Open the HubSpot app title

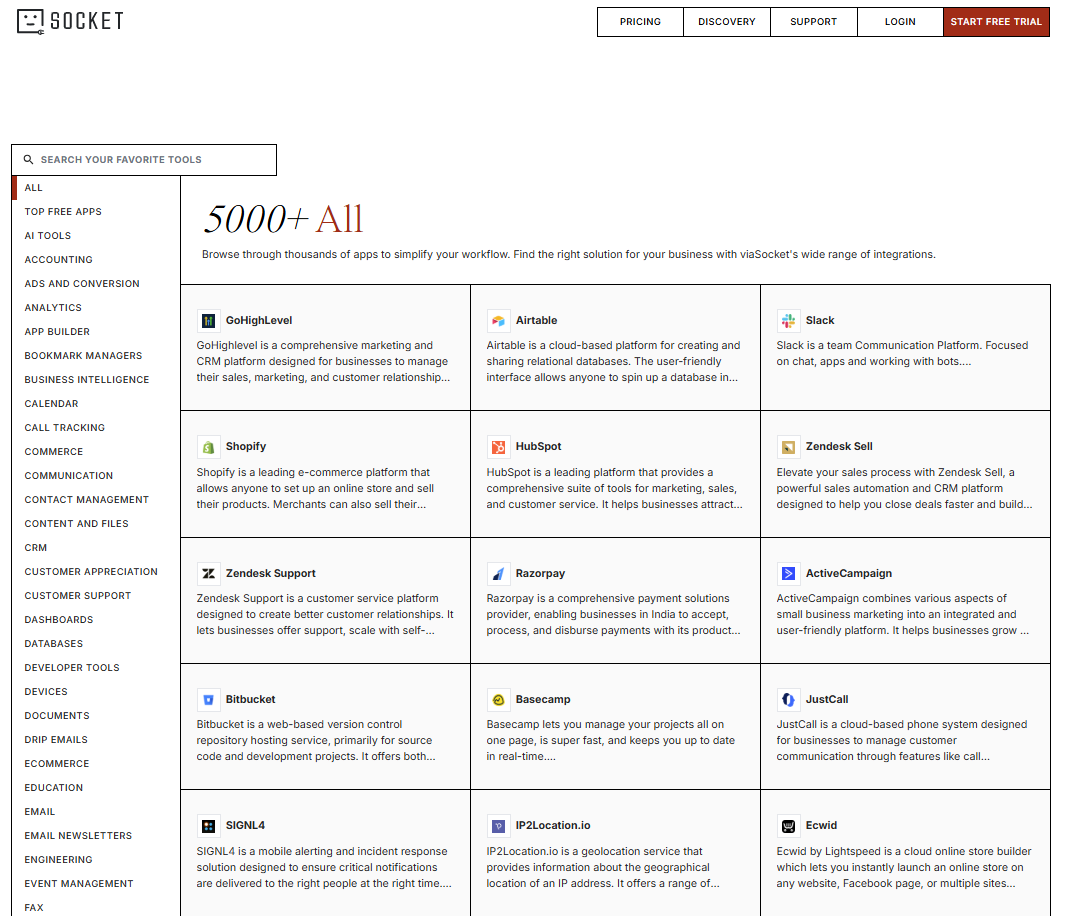[x=538, y=446]
